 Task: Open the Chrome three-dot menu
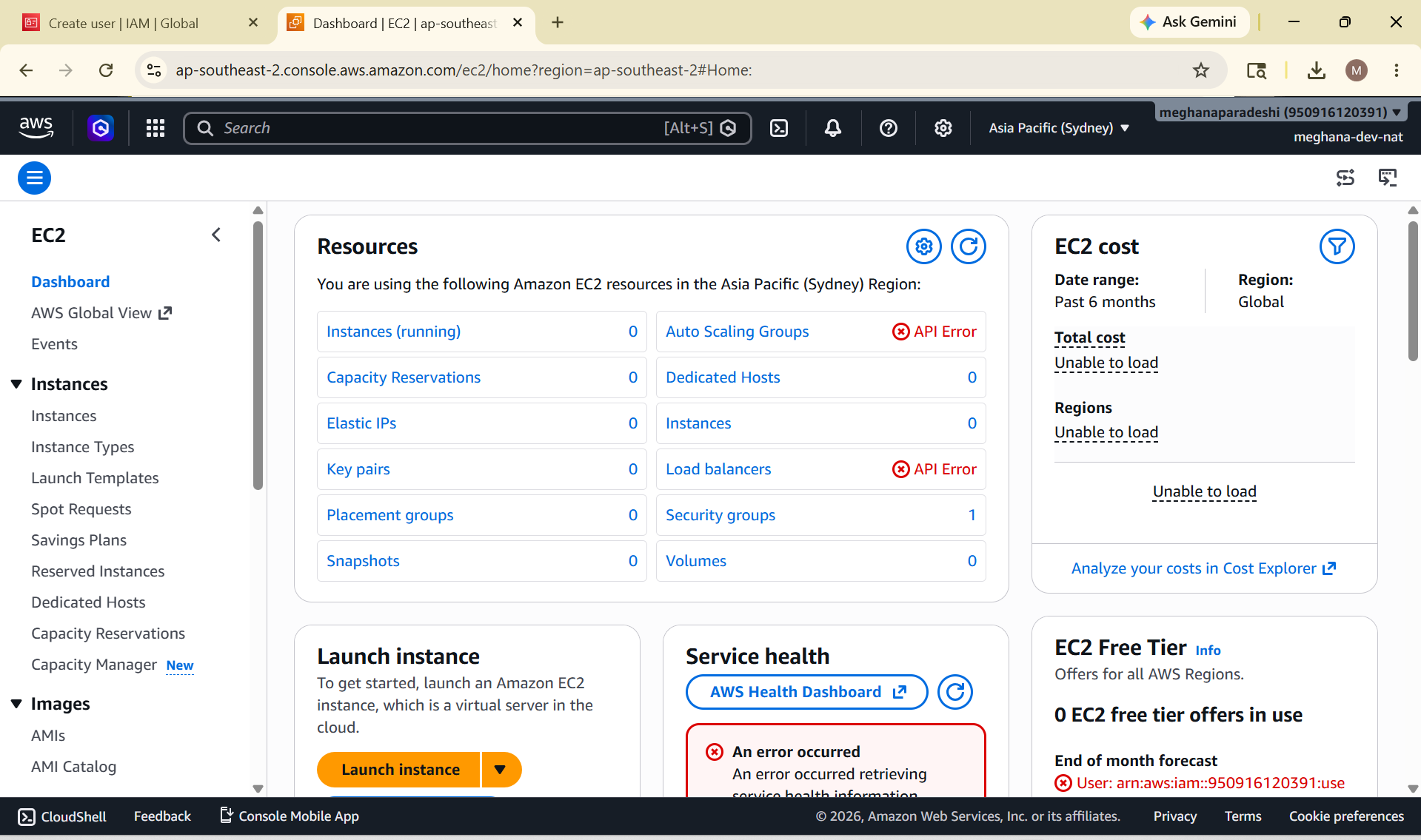[1397, 70]
